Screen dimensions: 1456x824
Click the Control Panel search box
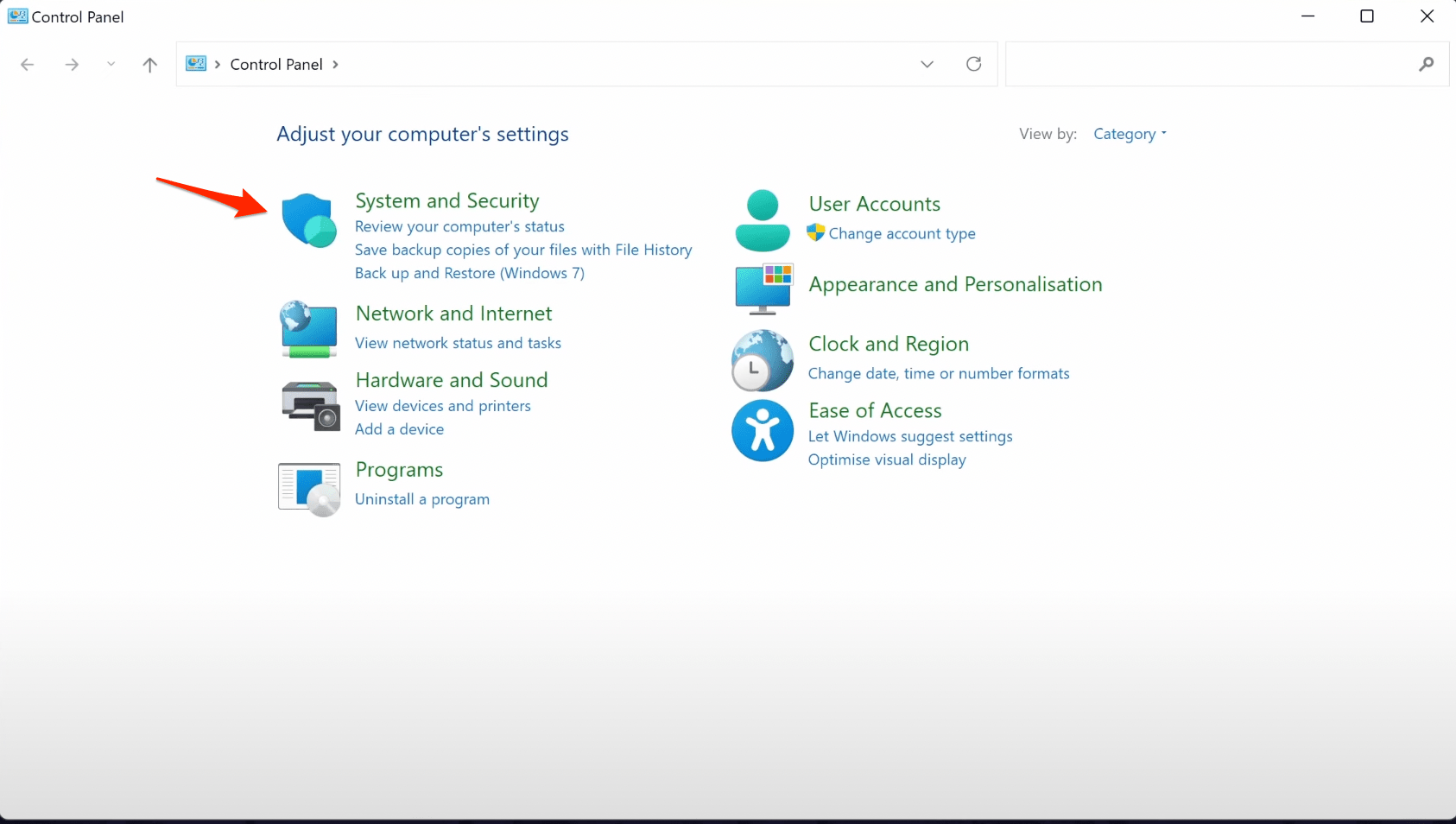[1209, 64]
